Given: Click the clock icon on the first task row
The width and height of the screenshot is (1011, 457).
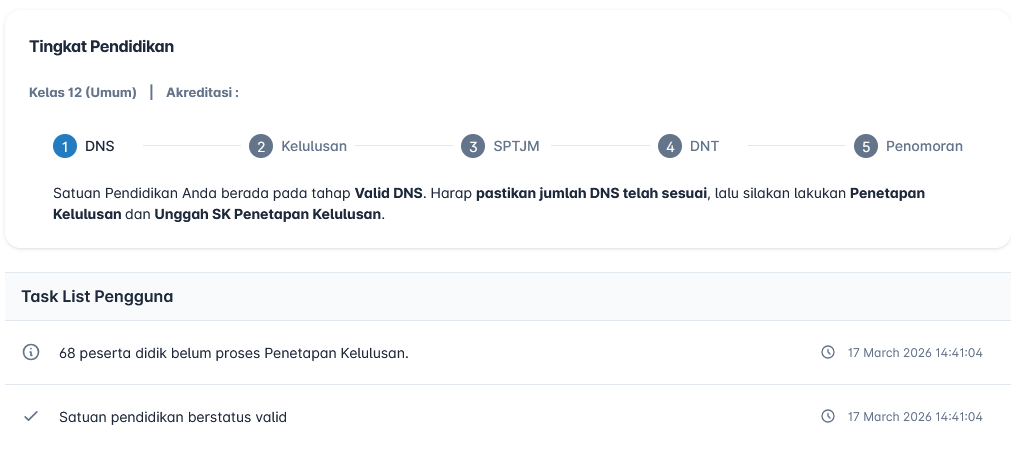Looking at the screenshot, I should tap(828, 353).
